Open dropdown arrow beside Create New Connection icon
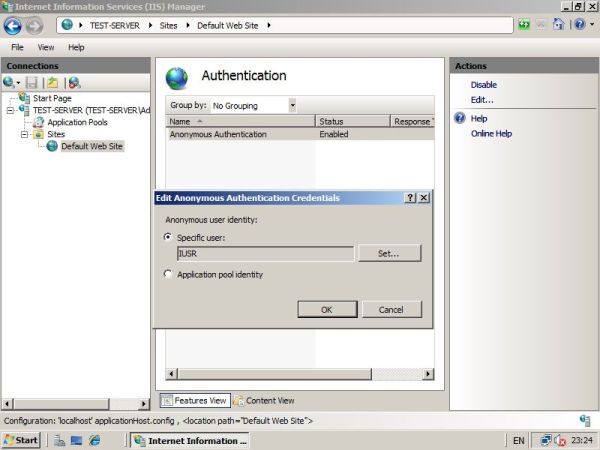The image size is (600, 450). point(18,83)
